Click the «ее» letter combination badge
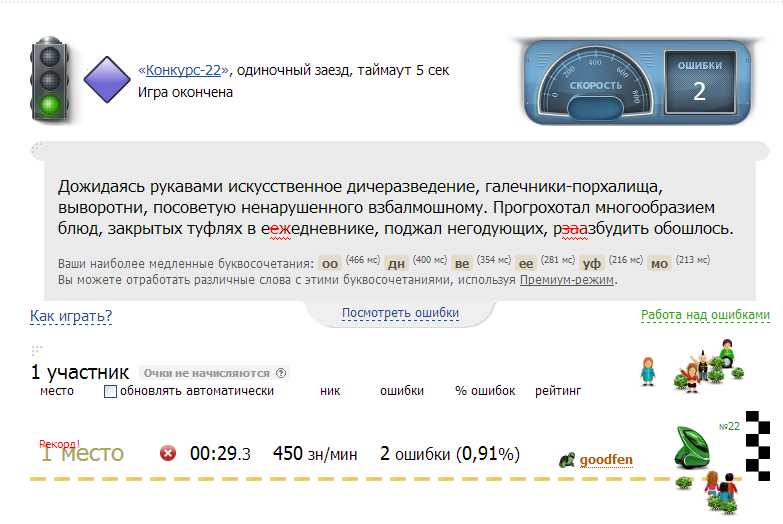This screenshot has width=783, height=524. [x=526, y=263]
